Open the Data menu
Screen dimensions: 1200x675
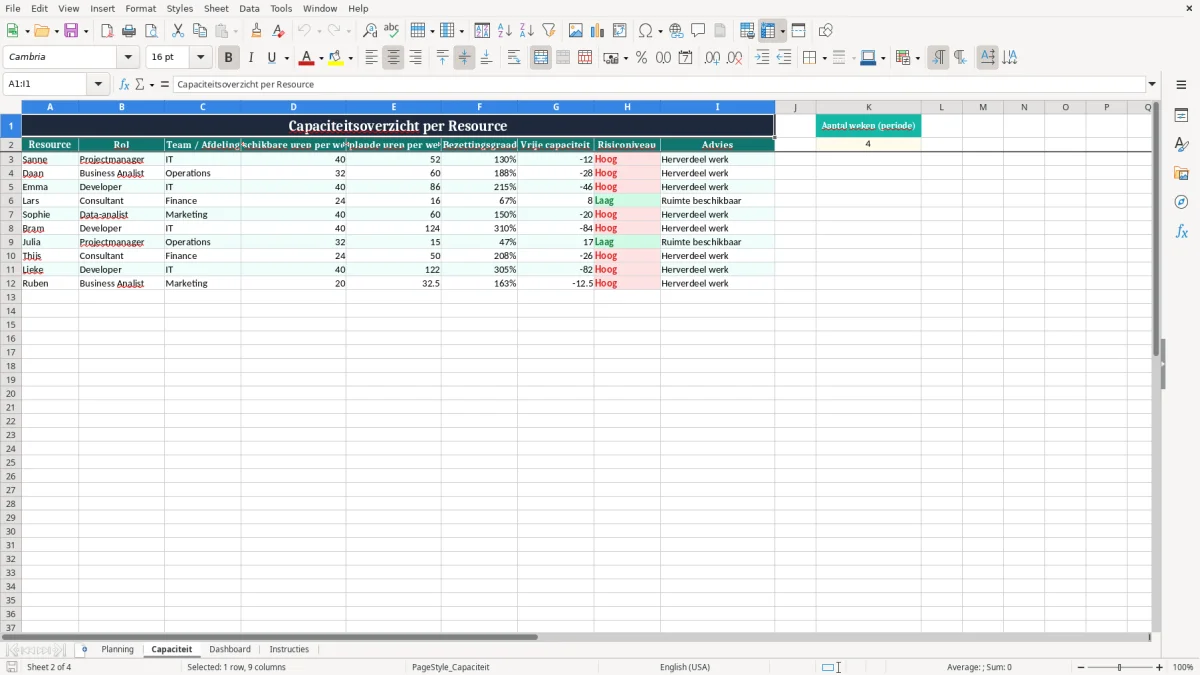pos(249,8)
